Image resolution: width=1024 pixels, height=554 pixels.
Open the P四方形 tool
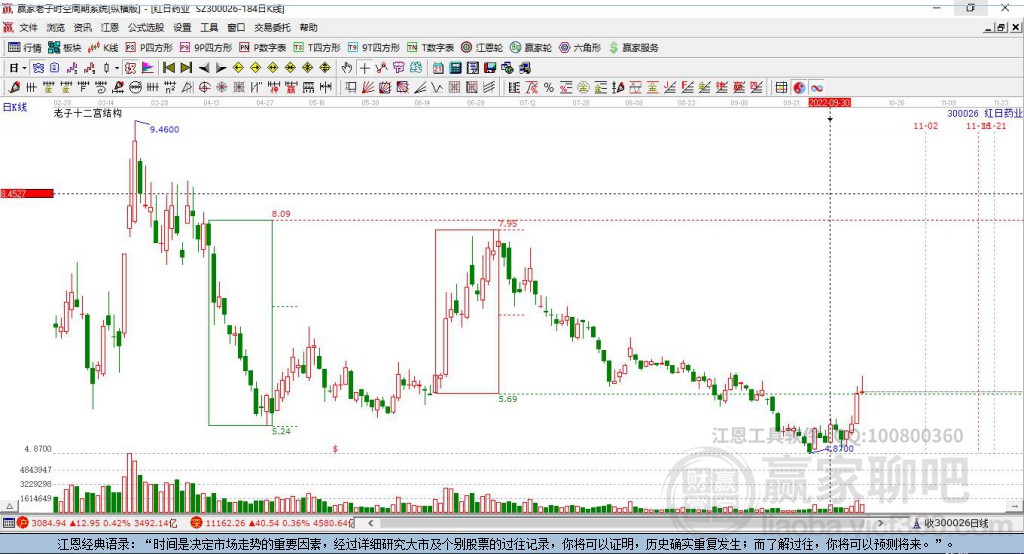pyautogui.click(x=149, y=48)
